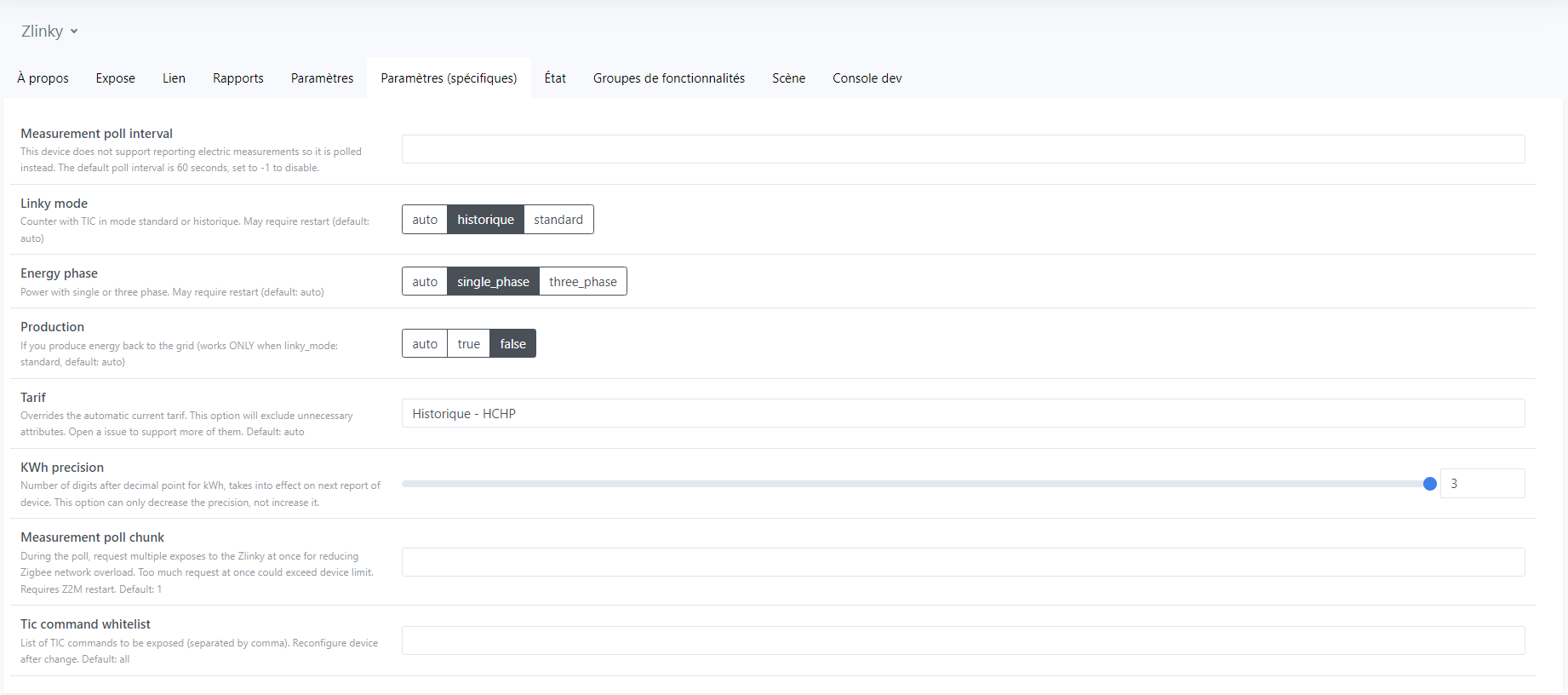
Task: Set Production to false
Action: point(512,344)
